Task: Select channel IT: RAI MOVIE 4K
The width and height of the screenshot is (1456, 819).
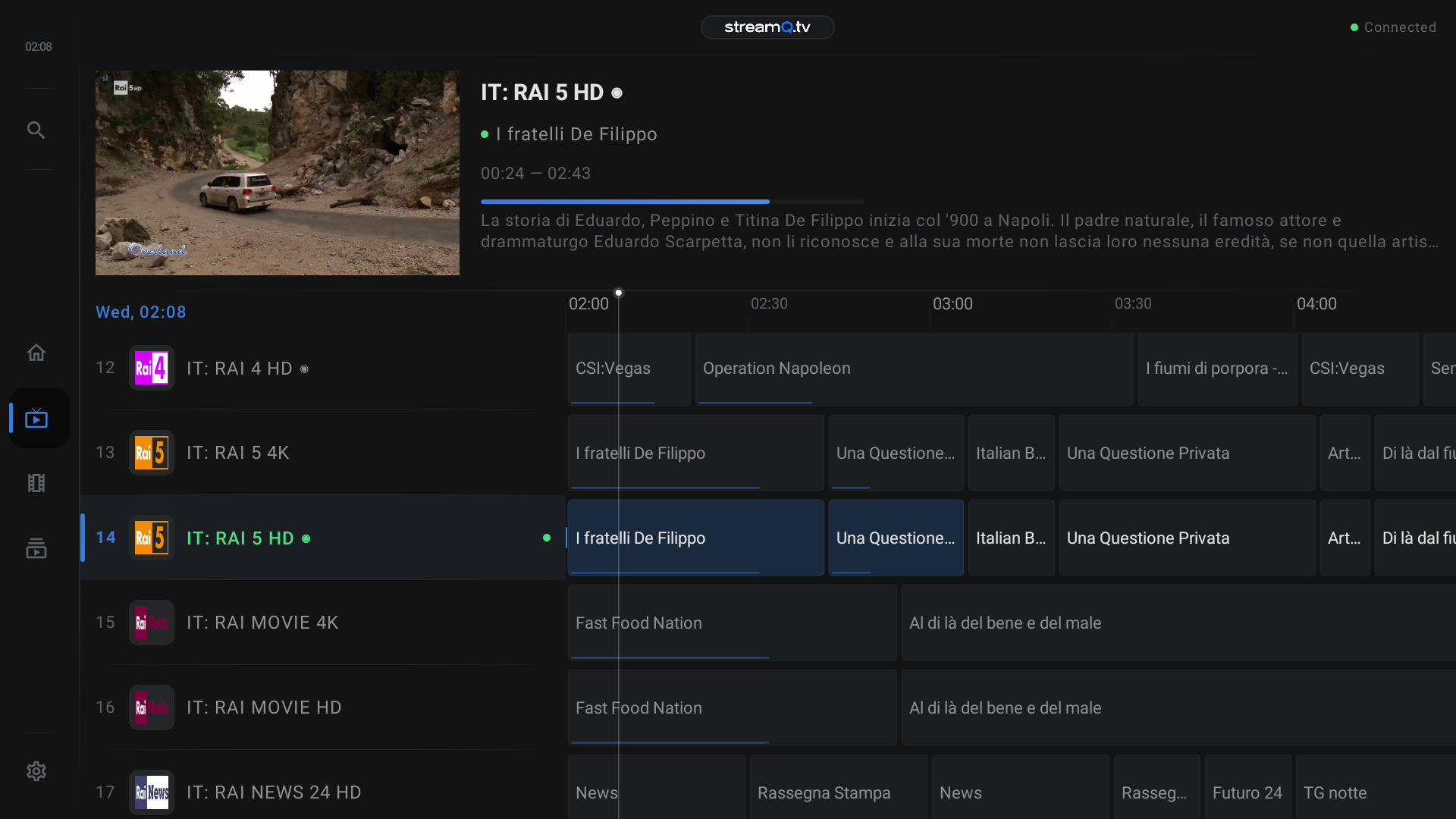Action: [x=323, y=623]
